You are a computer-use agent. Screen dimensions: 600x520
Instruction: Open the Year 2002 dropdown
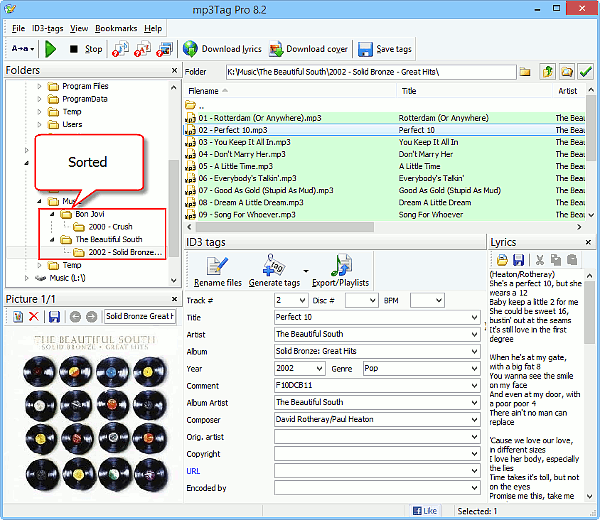click(320, 368)
